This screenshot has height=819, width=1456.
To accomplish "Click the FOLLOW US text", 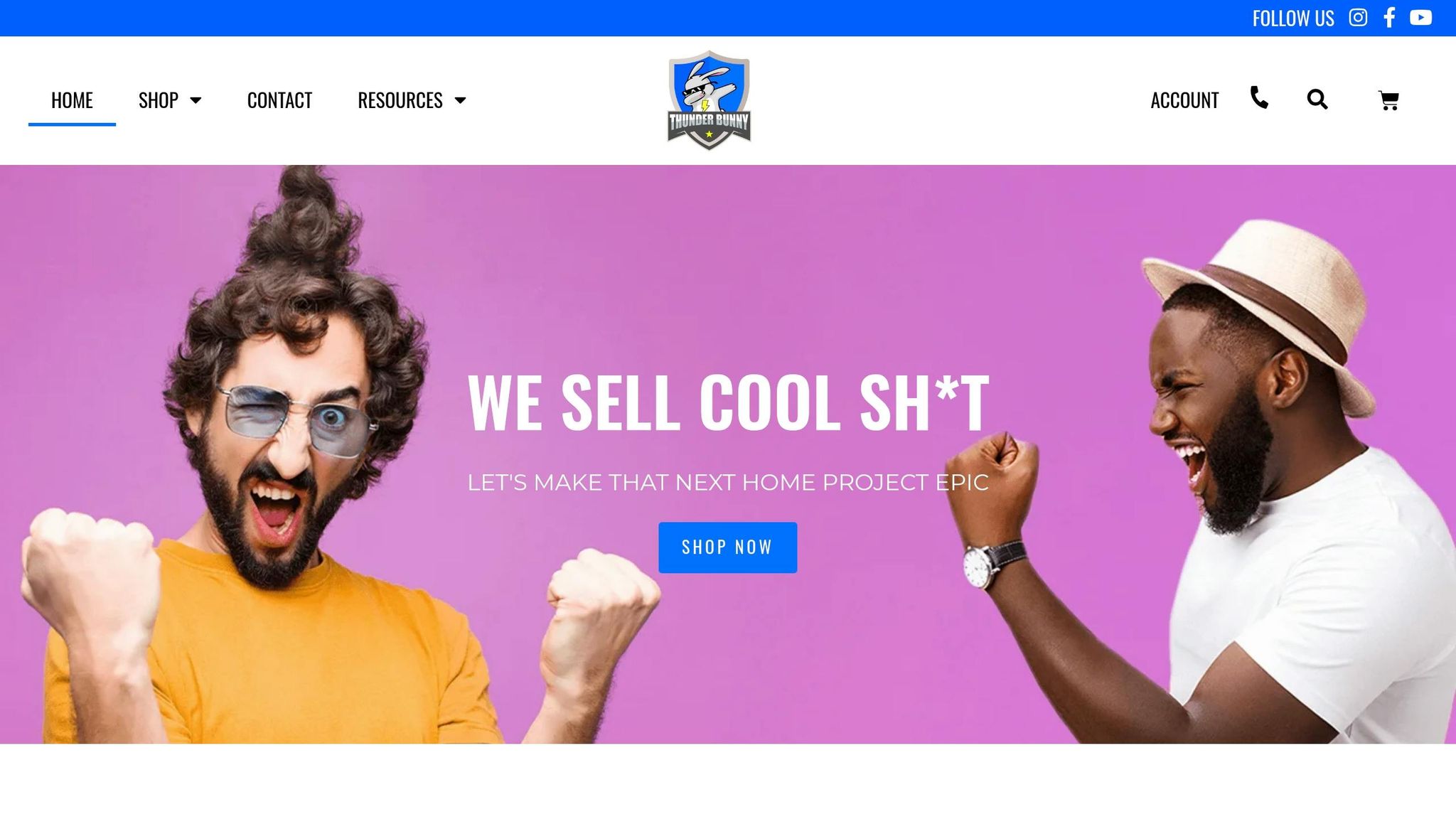I will (x=1293, y=18).
